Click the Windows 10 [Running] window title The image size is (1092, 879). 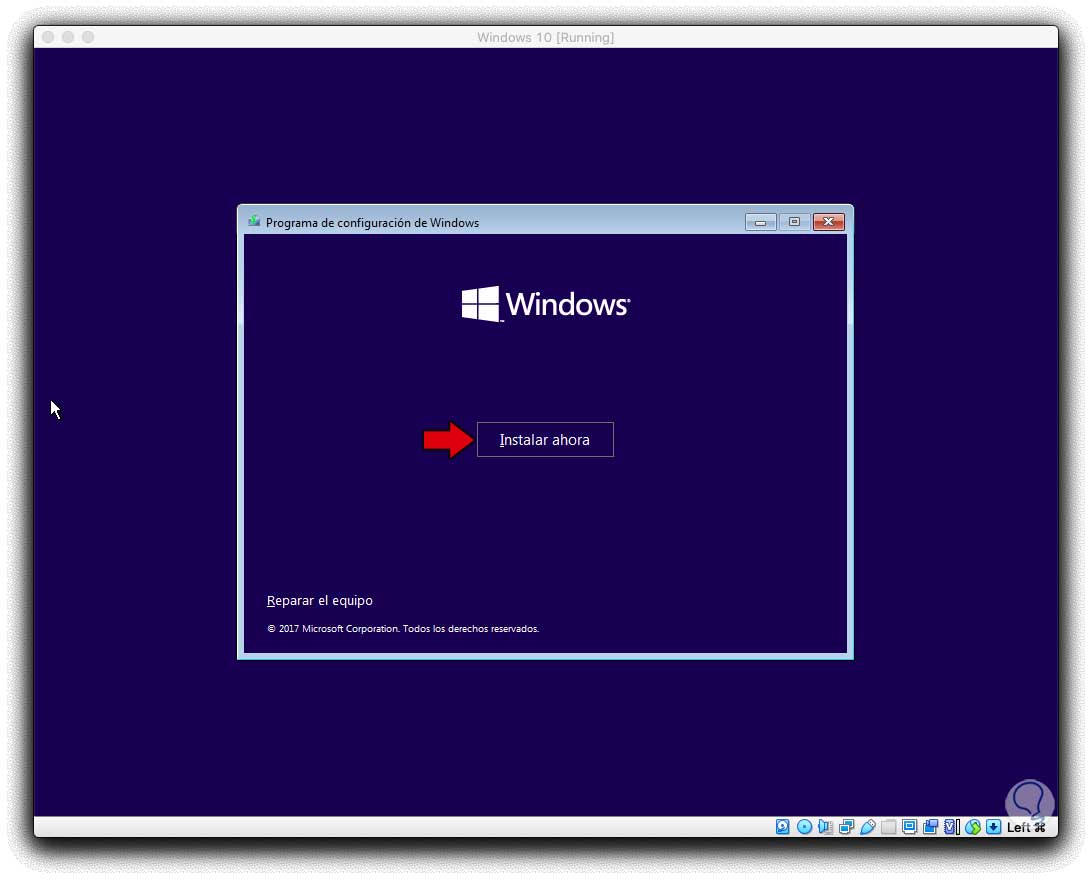(x=545, y=38)
